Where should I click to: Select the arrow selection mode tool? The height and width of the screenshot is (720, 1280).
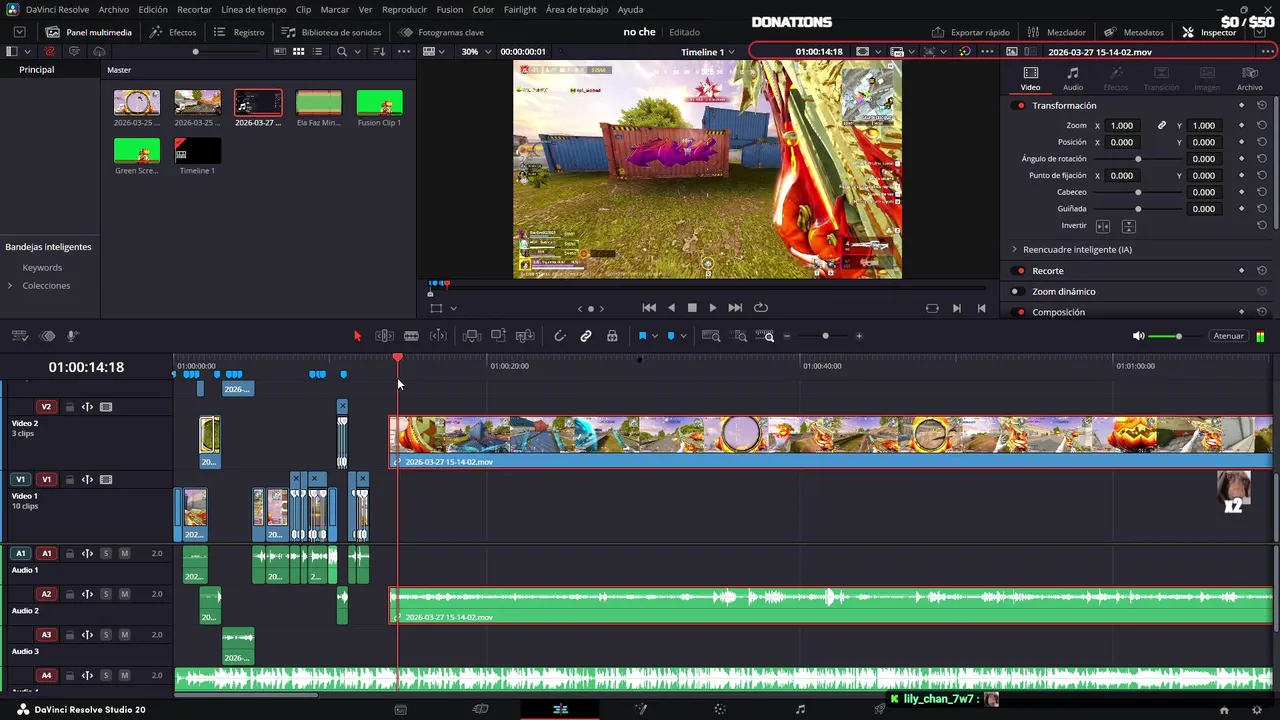(357, 336)
